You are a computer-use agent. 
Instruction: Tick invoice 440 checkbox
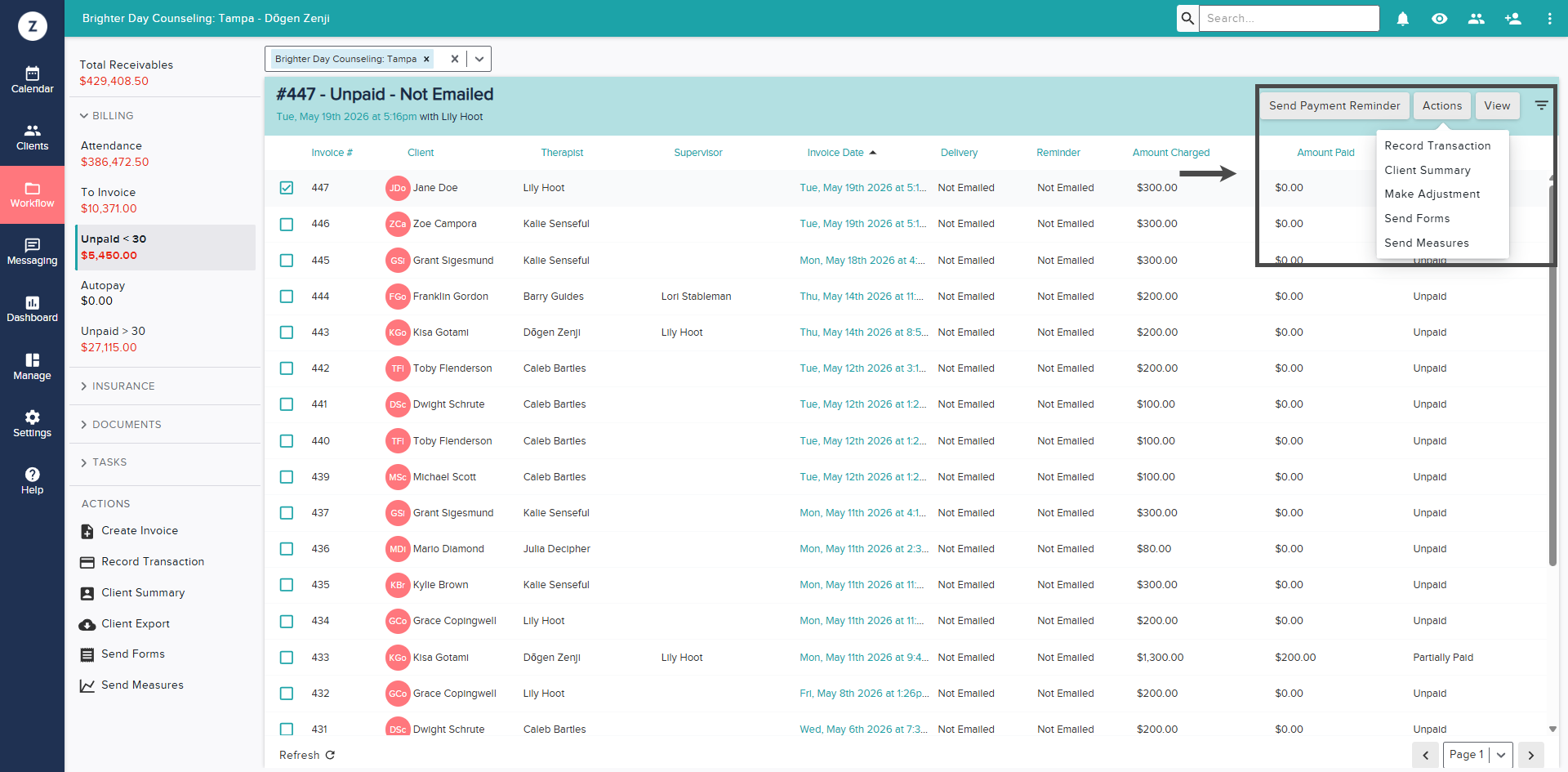(x=287, y=441)
